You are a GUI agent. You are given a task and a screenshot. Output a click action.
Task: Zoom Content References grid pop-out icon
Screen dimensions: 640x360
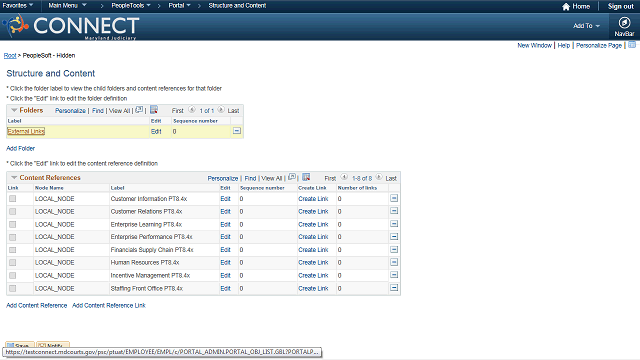click(x=292, y=177)
